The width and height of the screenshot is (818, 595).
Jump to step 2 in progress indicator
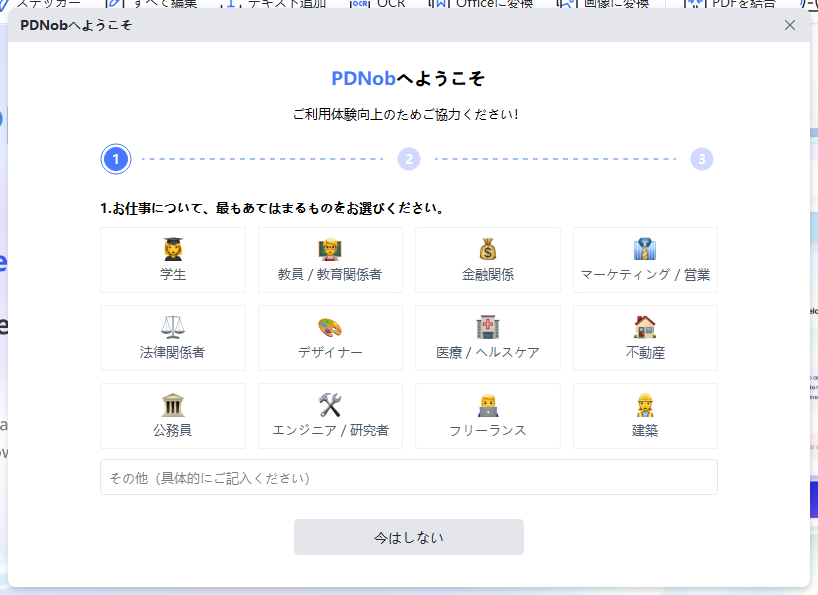[408, 159]
